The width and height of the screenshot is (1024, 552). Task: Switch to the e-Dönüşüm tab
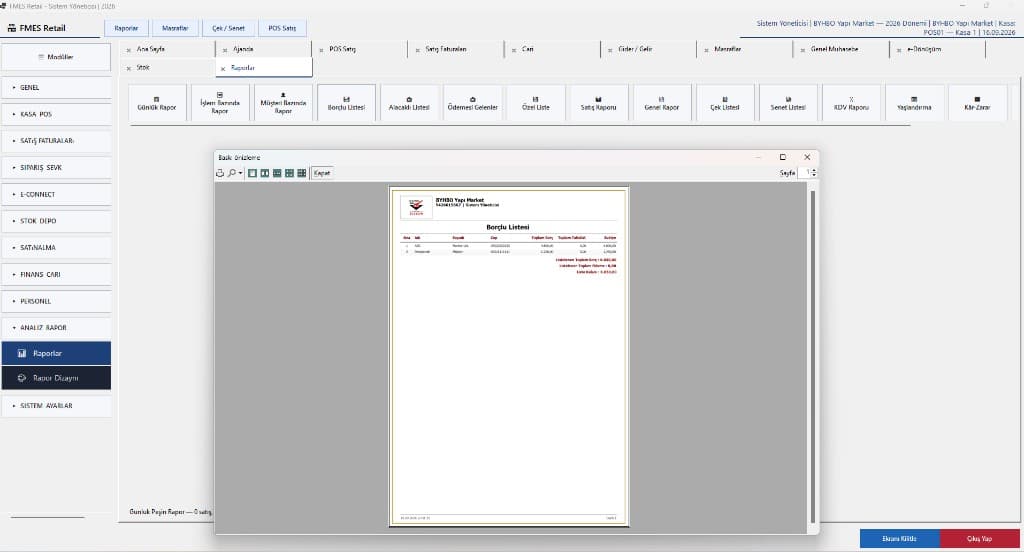(938, 49)
